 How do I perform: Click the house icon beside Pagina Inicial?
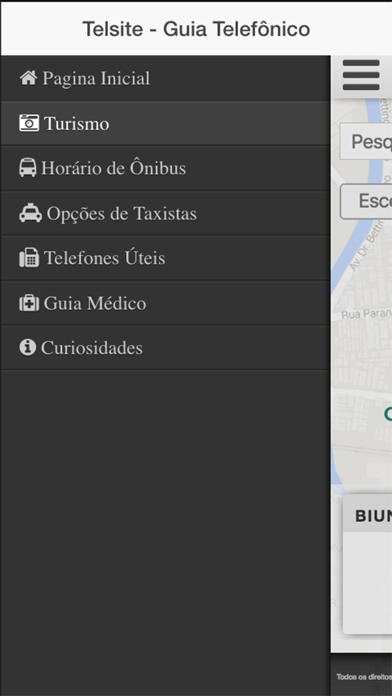pyautogui.click(x=28, y=78)
